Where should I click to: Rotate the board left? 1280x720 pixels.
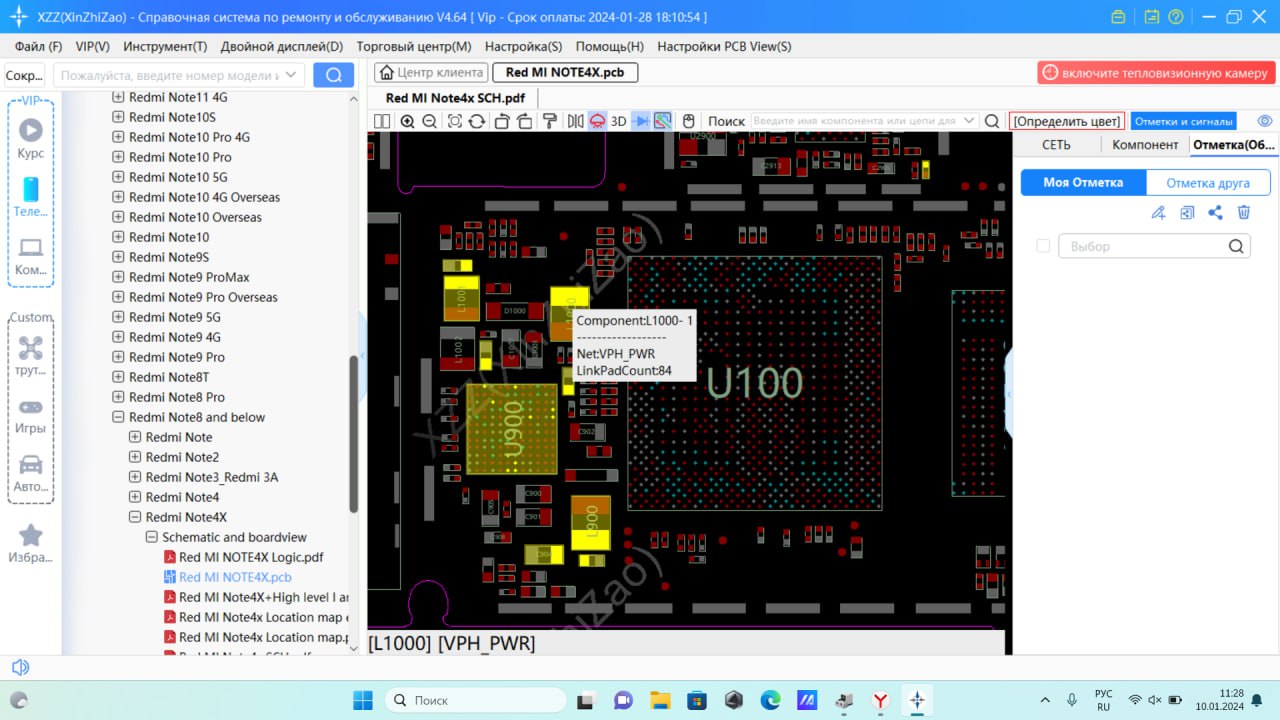point(502,121)
